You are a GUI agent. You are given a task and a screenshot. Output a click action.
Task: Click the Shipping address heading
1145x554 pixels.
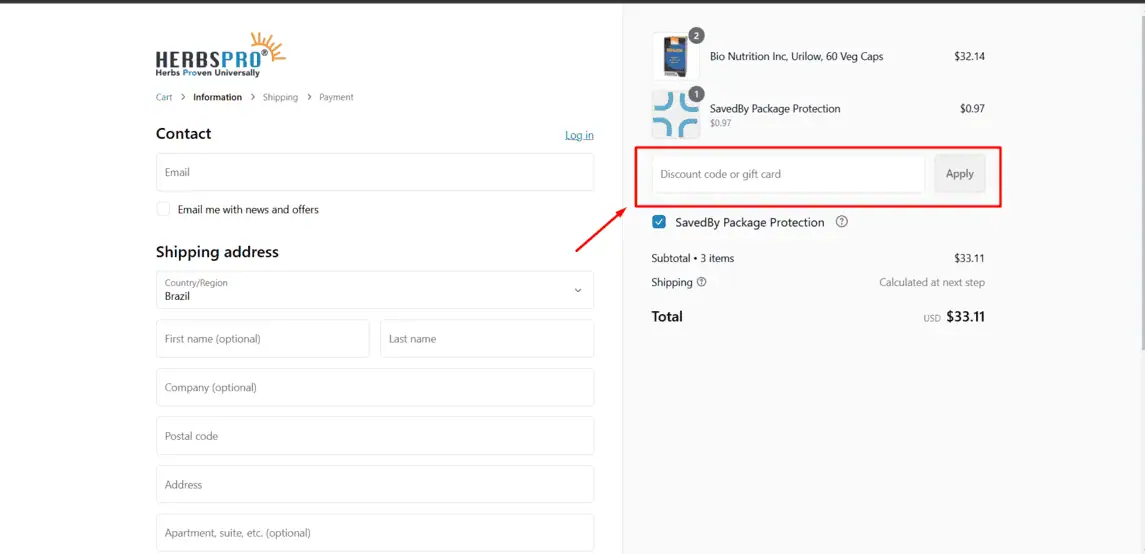(x=217, y=253)
